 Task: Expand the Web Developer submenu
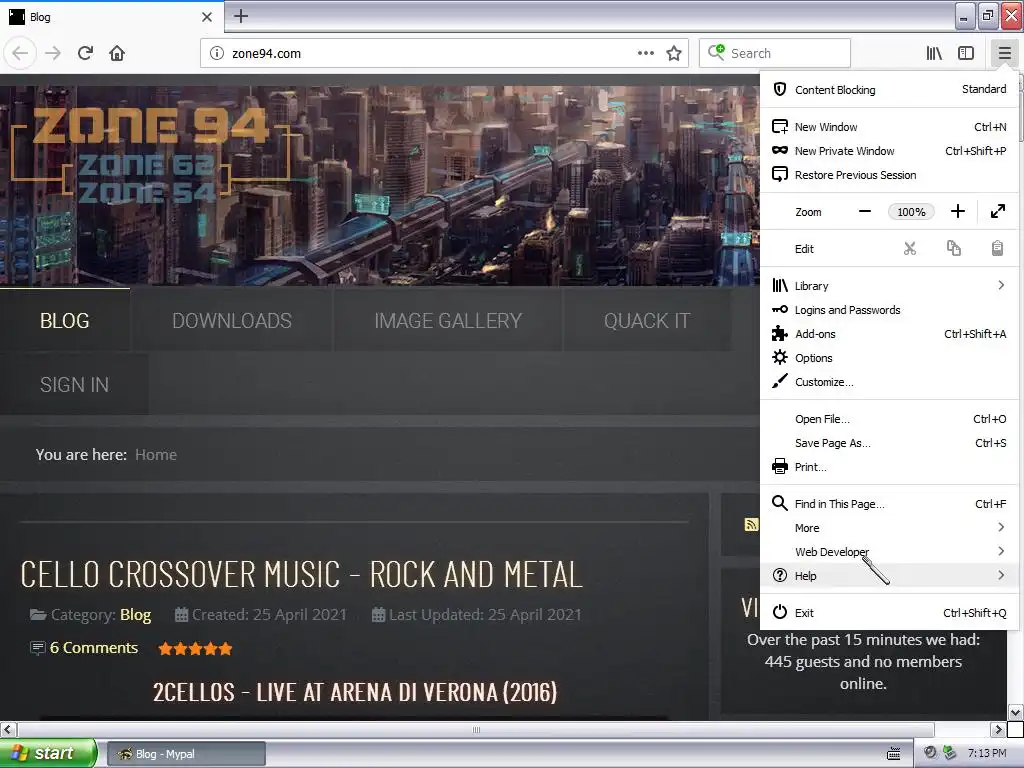[x=889, y=552]
